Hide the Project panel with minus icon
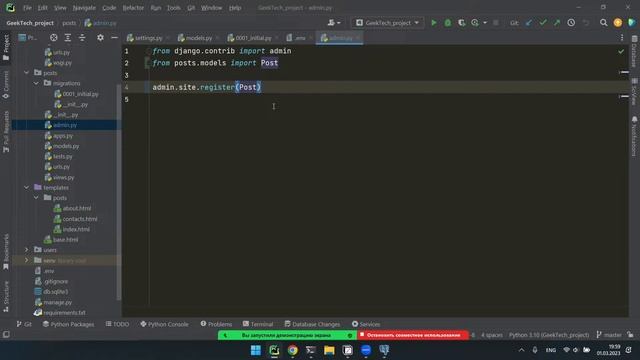The image size is (640, 360). (x=114, y=38)
